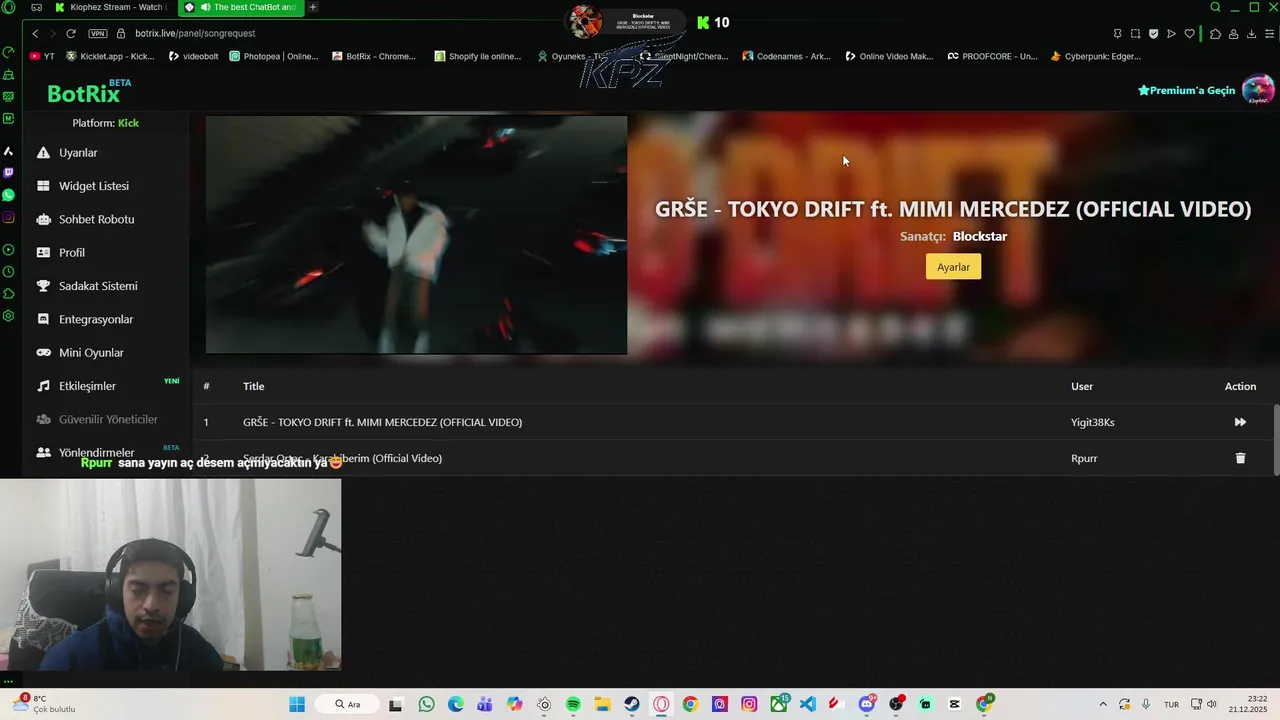Open Widget Listesi in the sidebar
The width and height of the screenshot is (1280, 720).
(83, 186)
